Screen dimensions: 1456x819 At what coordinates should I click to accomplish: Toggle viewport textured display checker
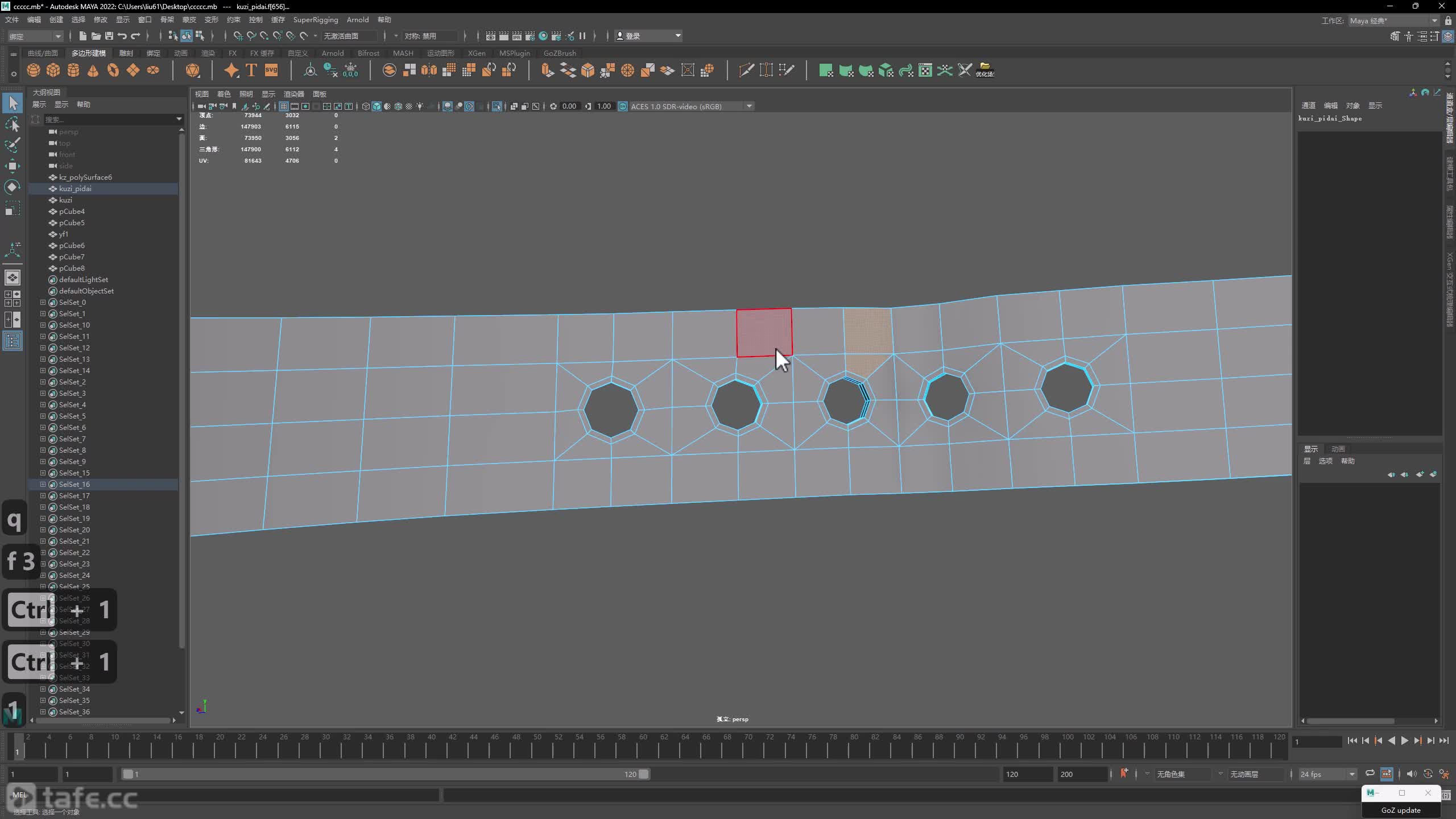(x=409, y=106)
